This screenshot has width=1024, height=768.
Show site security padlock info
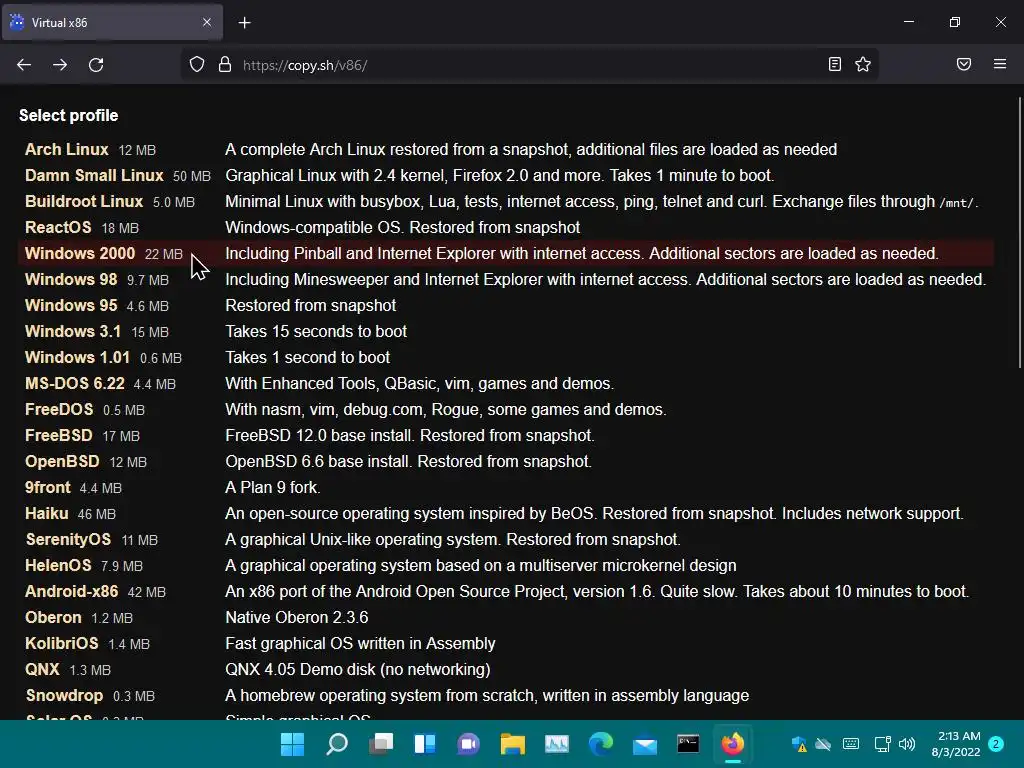click(x=225, y=65)
